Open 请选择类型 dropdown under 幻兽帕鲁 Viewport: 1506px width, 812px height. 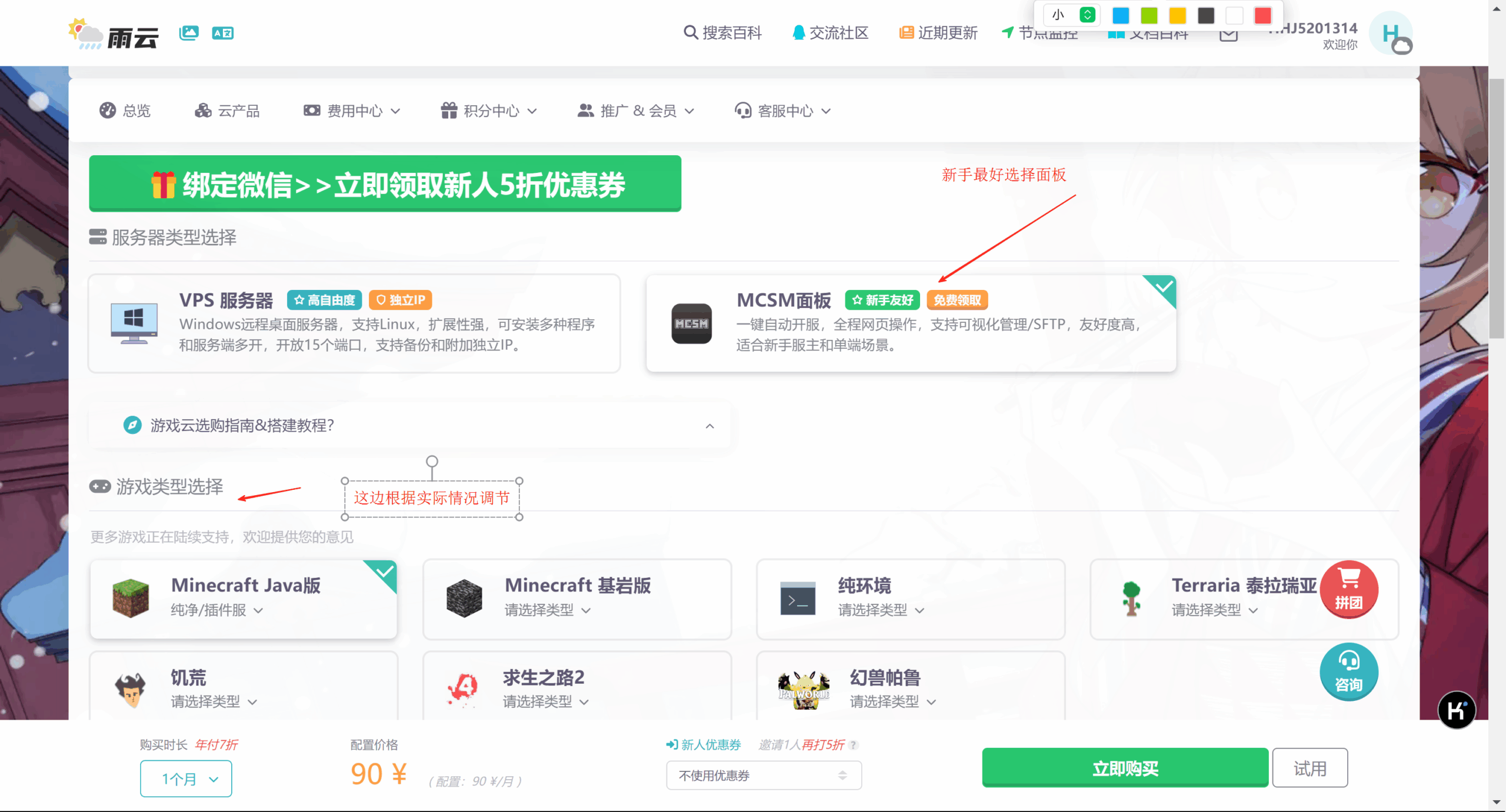point(893,702)
